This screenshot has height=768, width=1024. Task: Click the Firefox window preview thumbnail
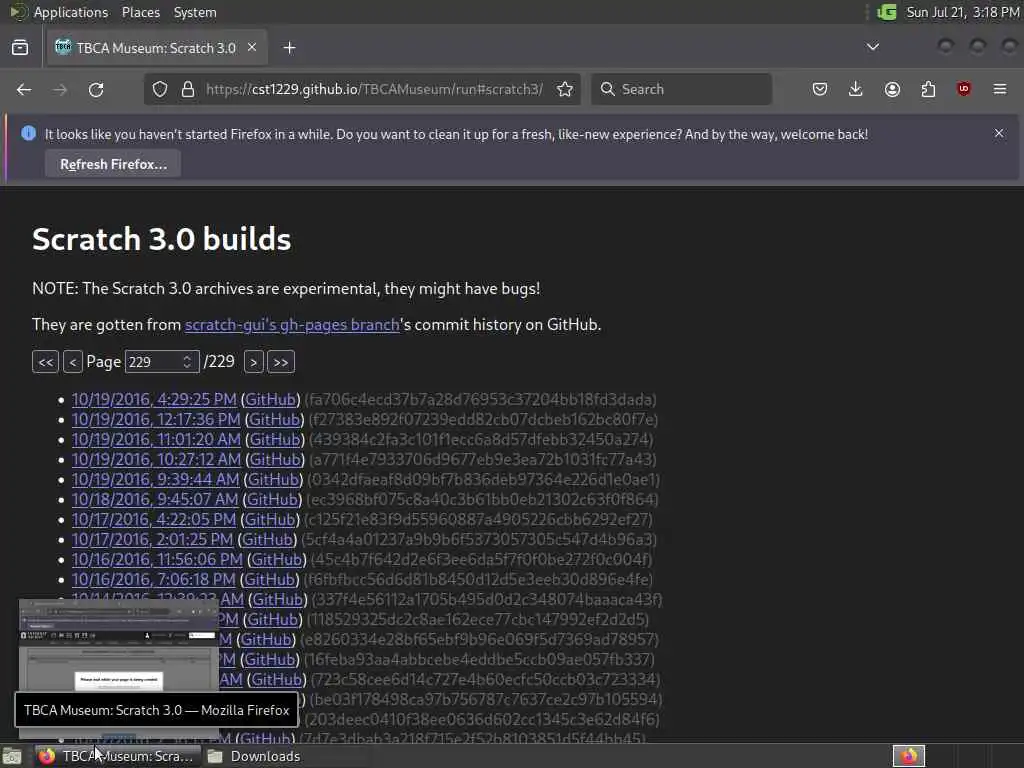[119, 645]
